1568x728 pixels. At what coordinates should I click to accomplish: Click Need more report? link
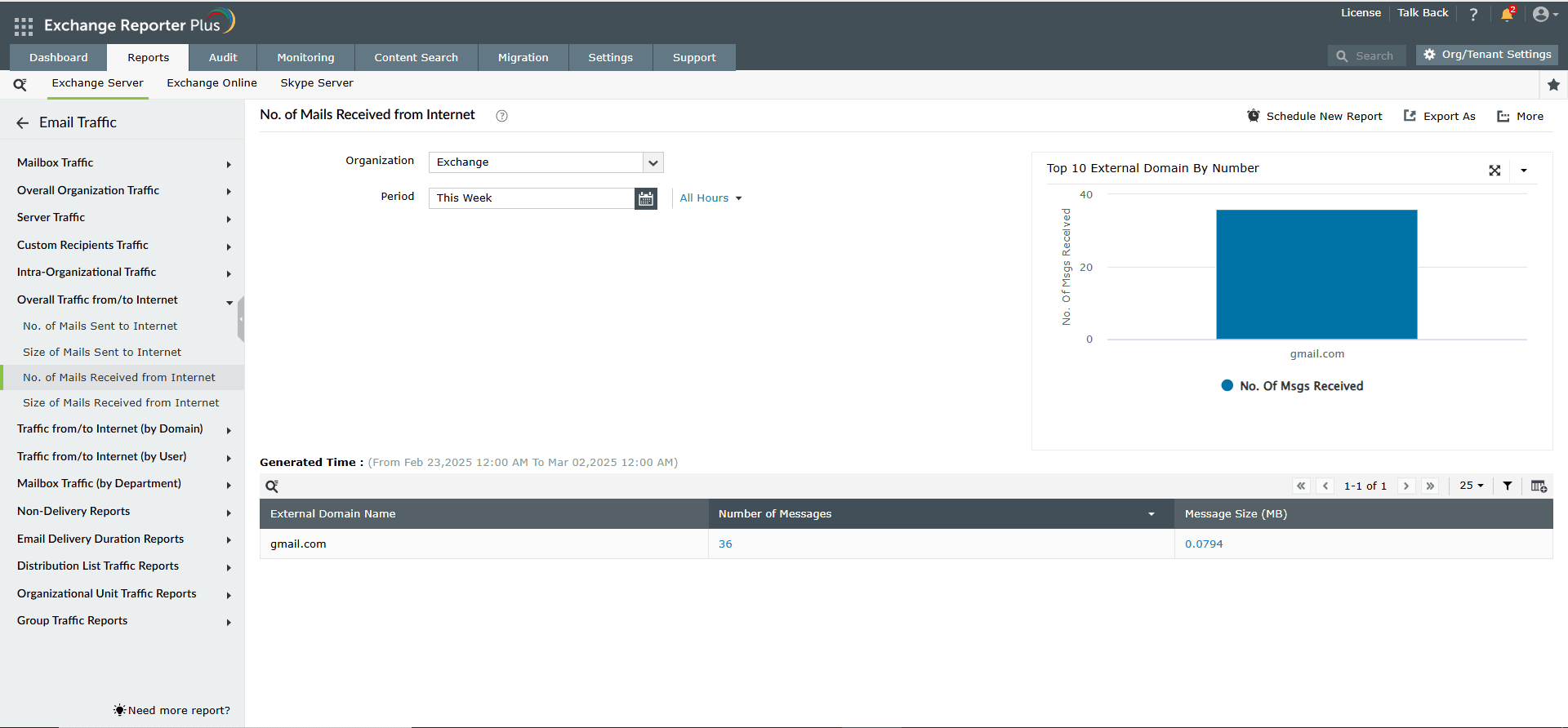pos(172,711)
